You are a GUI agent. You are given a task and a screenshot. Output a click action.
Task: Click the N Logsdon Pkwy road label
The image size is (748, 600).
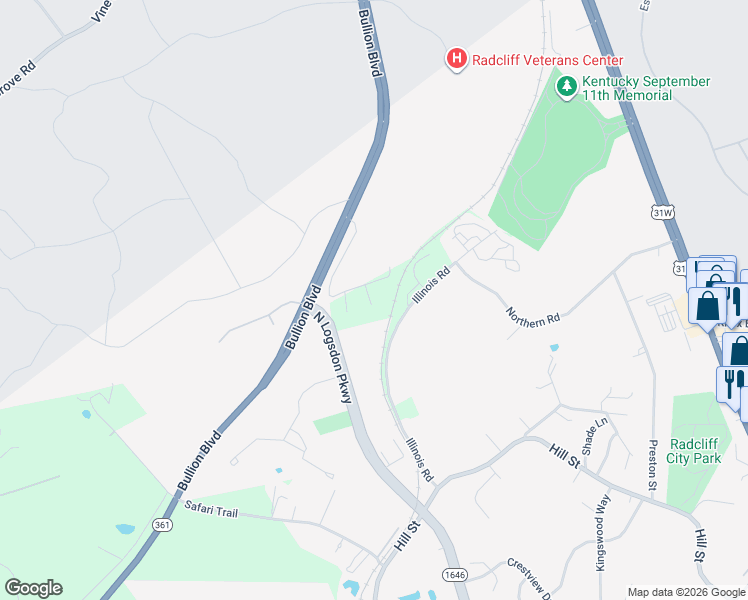[333, 358]
